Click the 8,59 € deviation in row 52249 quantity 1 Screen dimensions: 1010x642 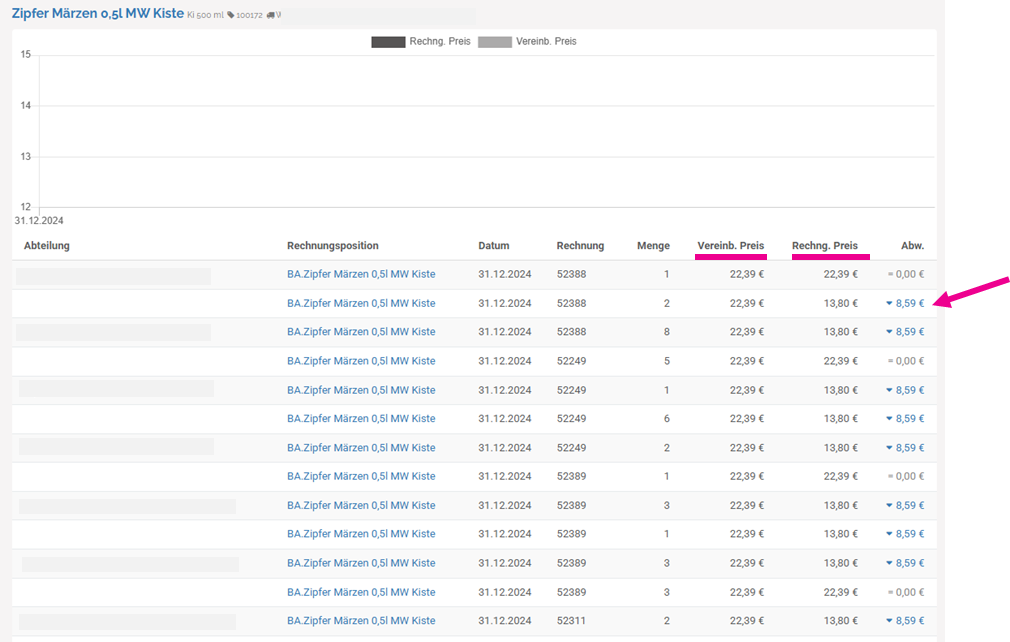pyautogui.click(x=905, y=390)
